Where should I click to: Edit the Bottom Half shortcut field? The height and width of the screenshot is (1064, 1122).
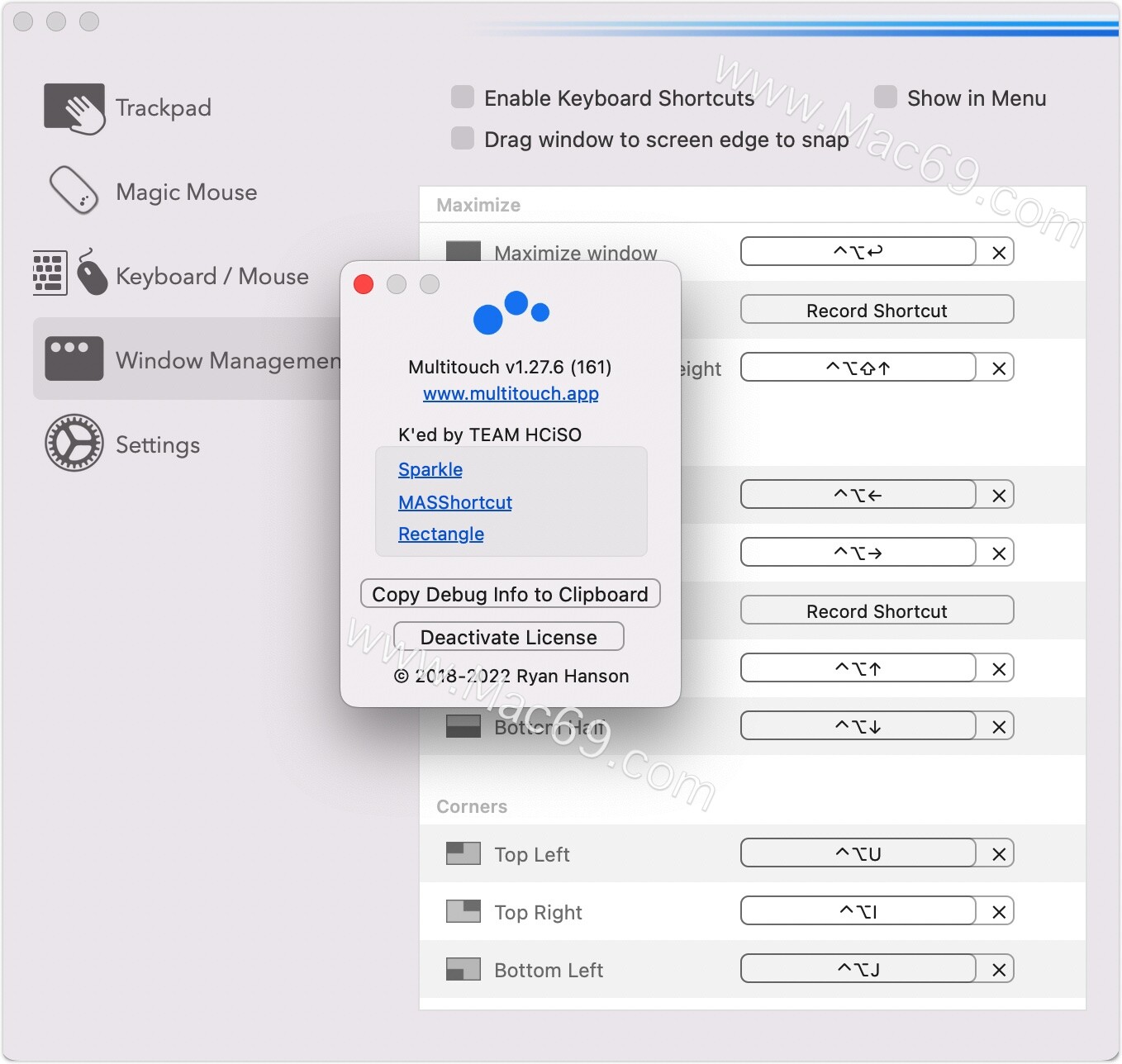click(858, 726)
